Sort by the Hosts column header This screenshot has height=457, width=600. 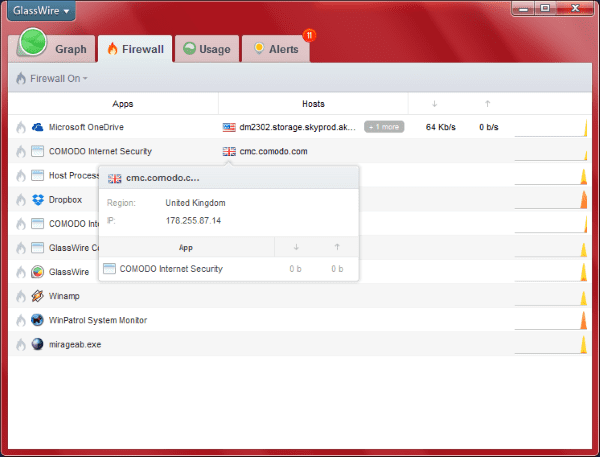pyautogui.click(x=313, y=104)
